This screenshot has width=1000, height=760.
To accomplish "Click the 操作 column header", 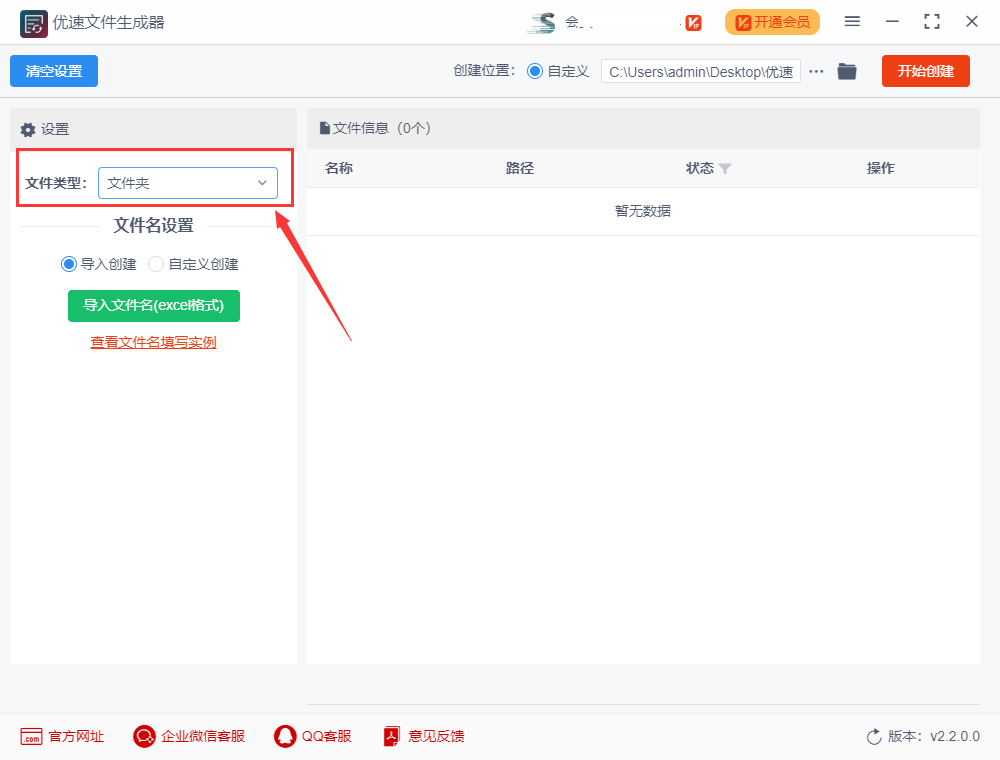I will (881, 168).
